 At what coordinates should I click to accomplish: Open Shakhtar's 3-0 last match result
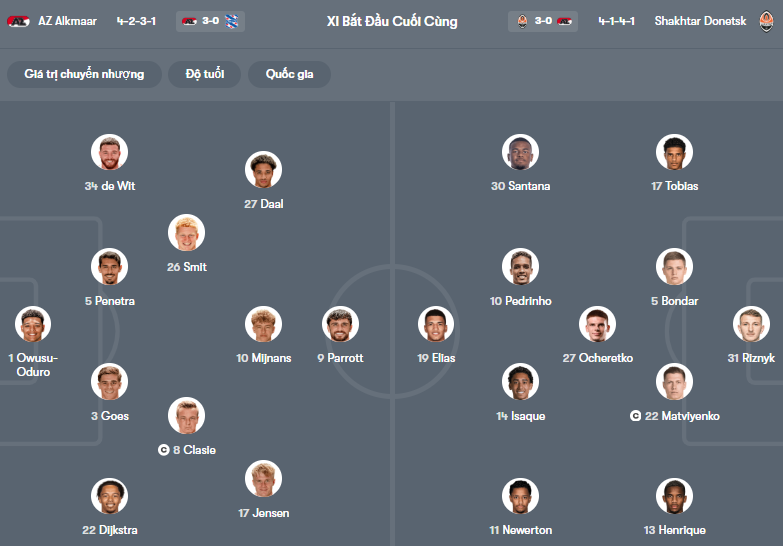tap(543, 21)
